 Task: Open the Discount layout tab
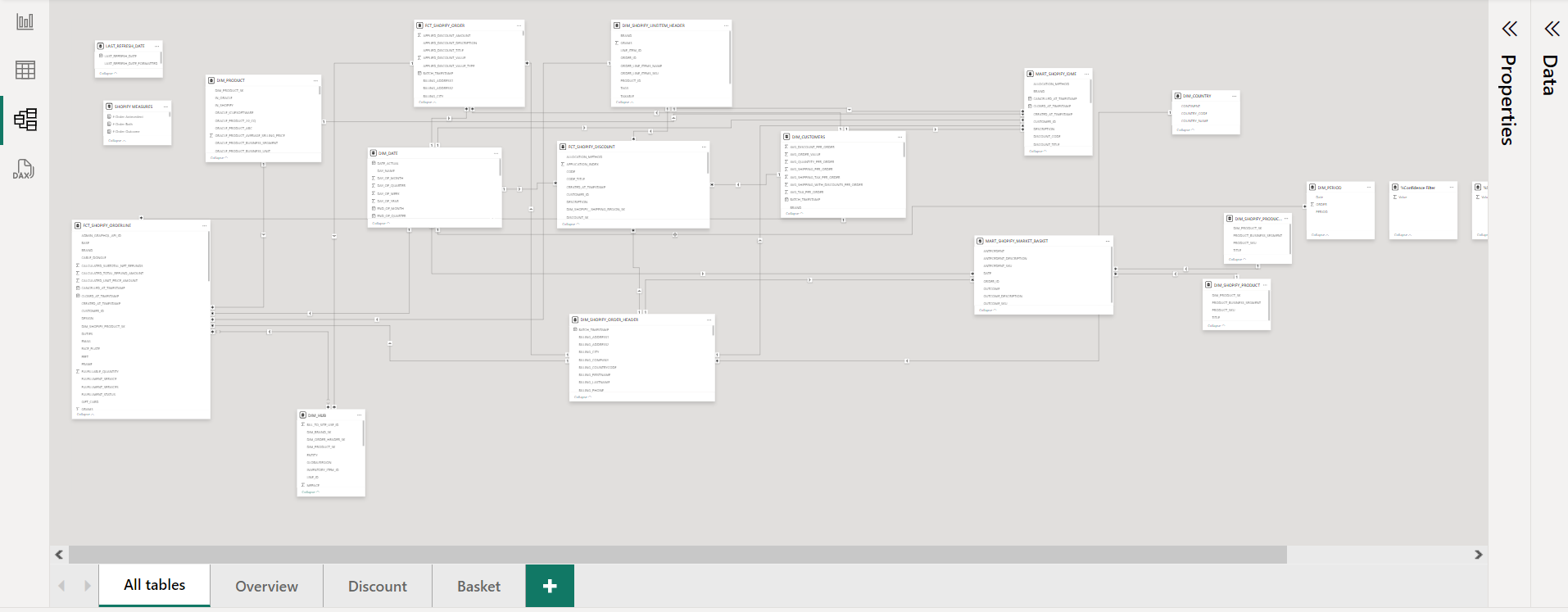377,586
